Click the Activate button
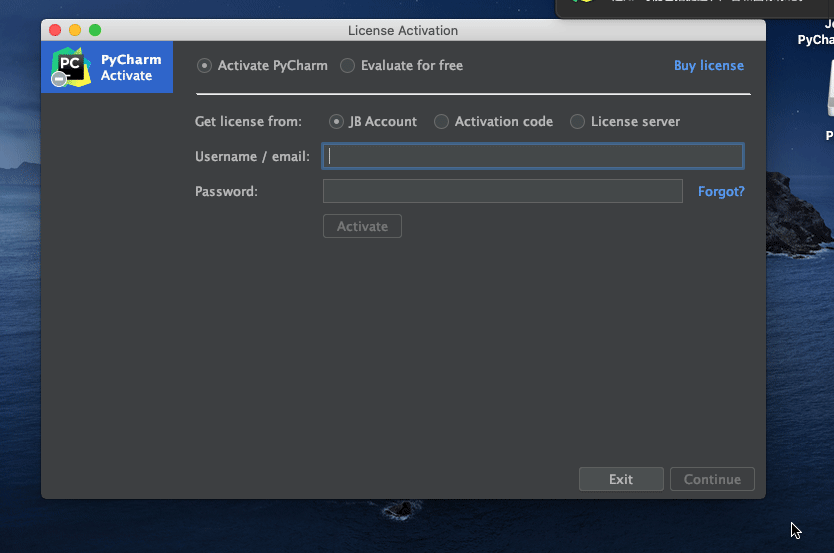 [362, 226]
